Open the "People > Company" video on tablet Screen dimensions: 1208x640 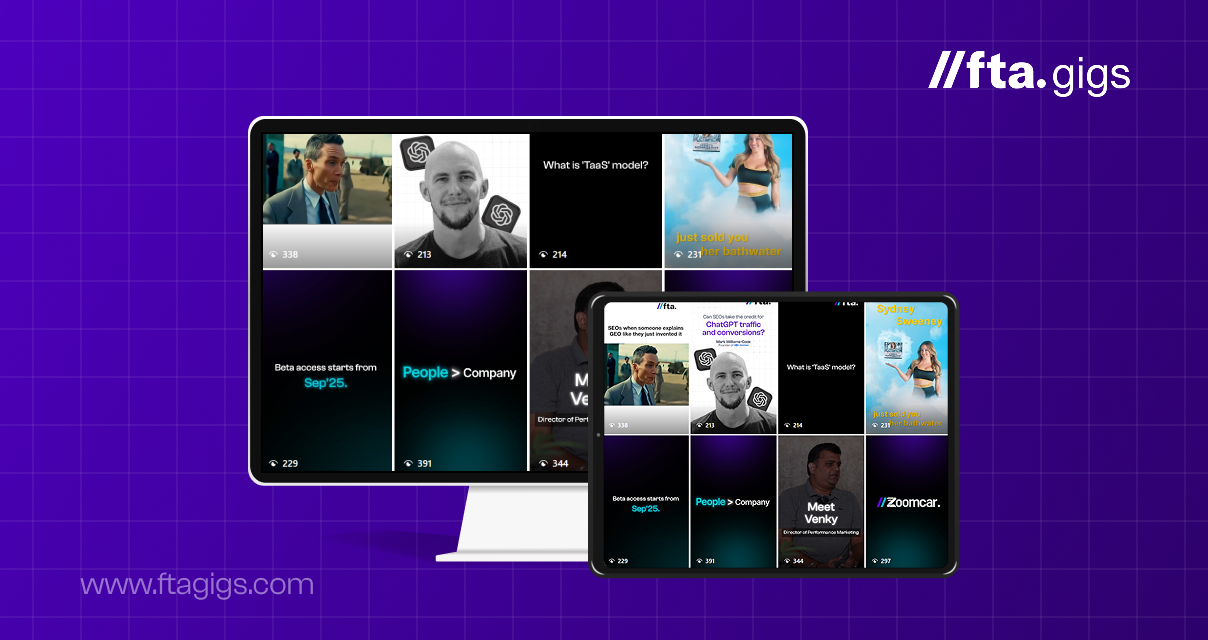click(733, 502)
